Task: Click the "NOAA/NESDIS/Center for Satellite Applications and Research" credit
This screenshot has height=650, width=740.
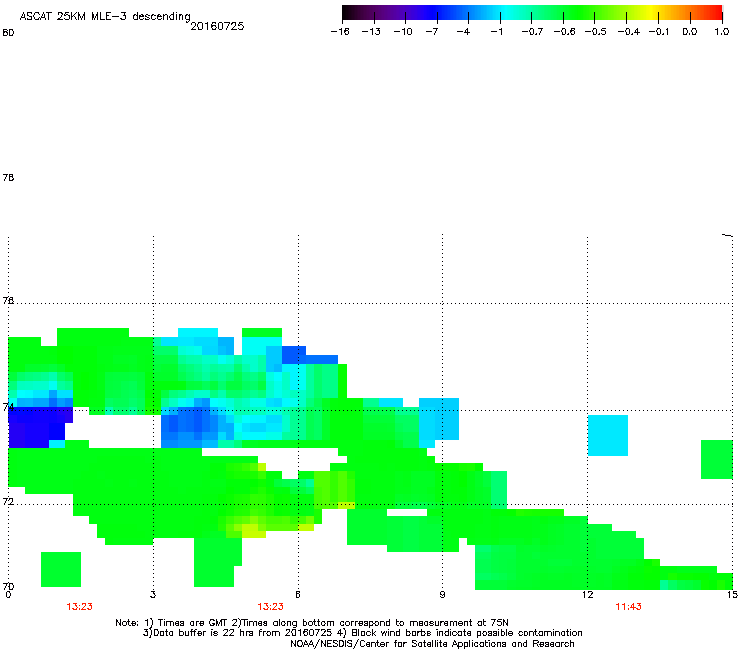Action: (x=432, y=644)
